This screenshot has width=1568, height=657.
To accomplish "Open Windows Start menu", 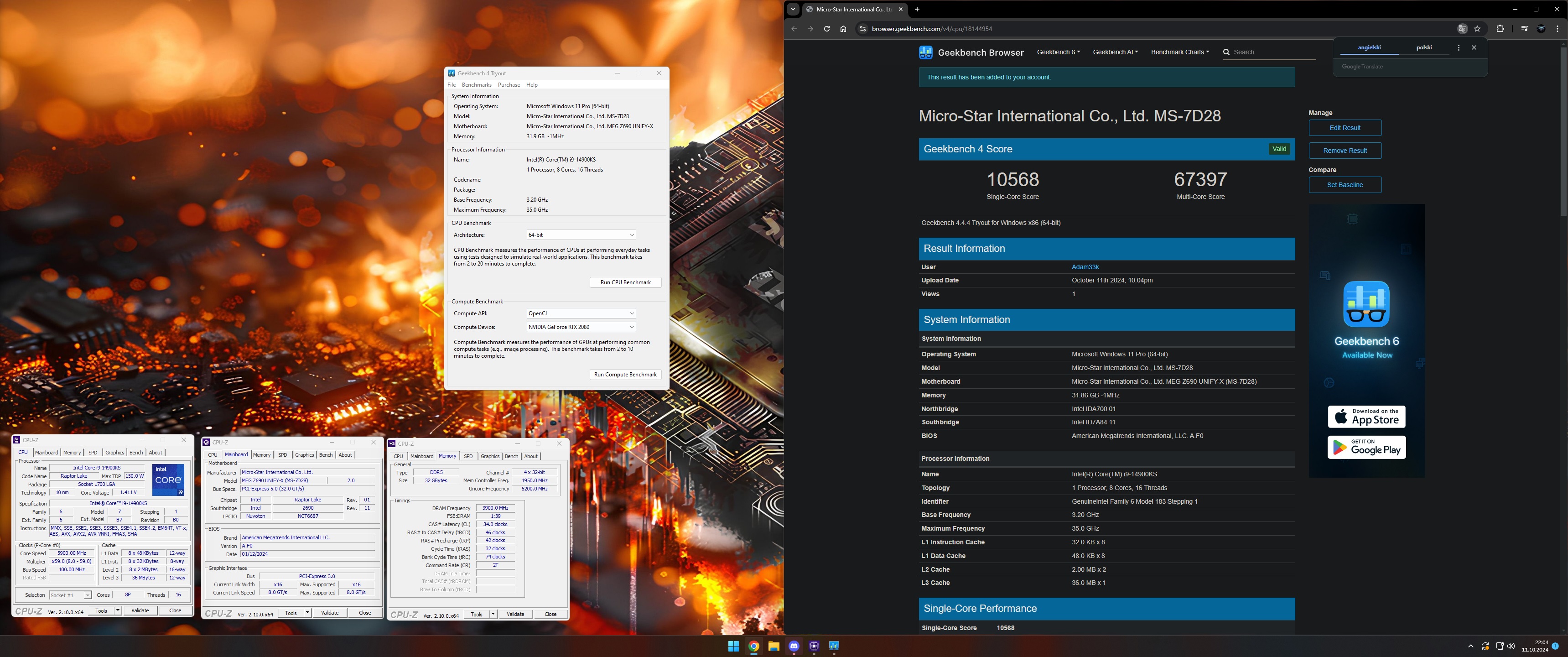I will click(733, 646).
